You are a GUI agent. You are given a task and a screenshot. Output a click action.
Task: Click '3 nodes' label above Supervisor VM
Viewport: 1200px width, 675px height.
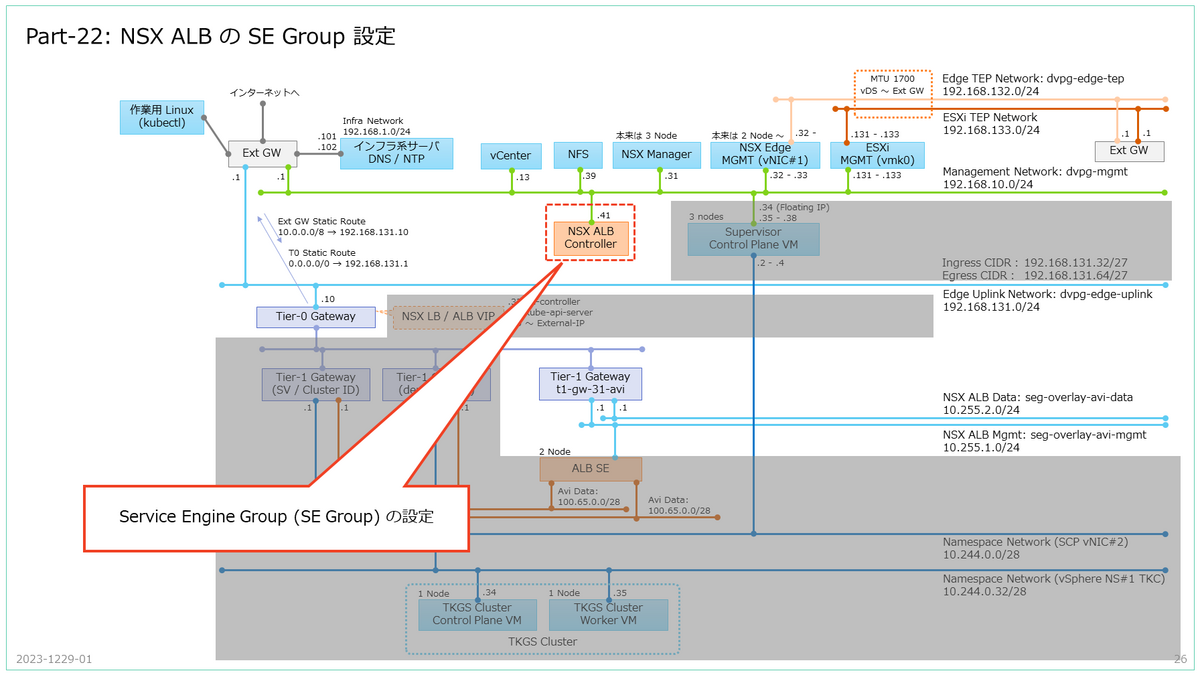706,217
